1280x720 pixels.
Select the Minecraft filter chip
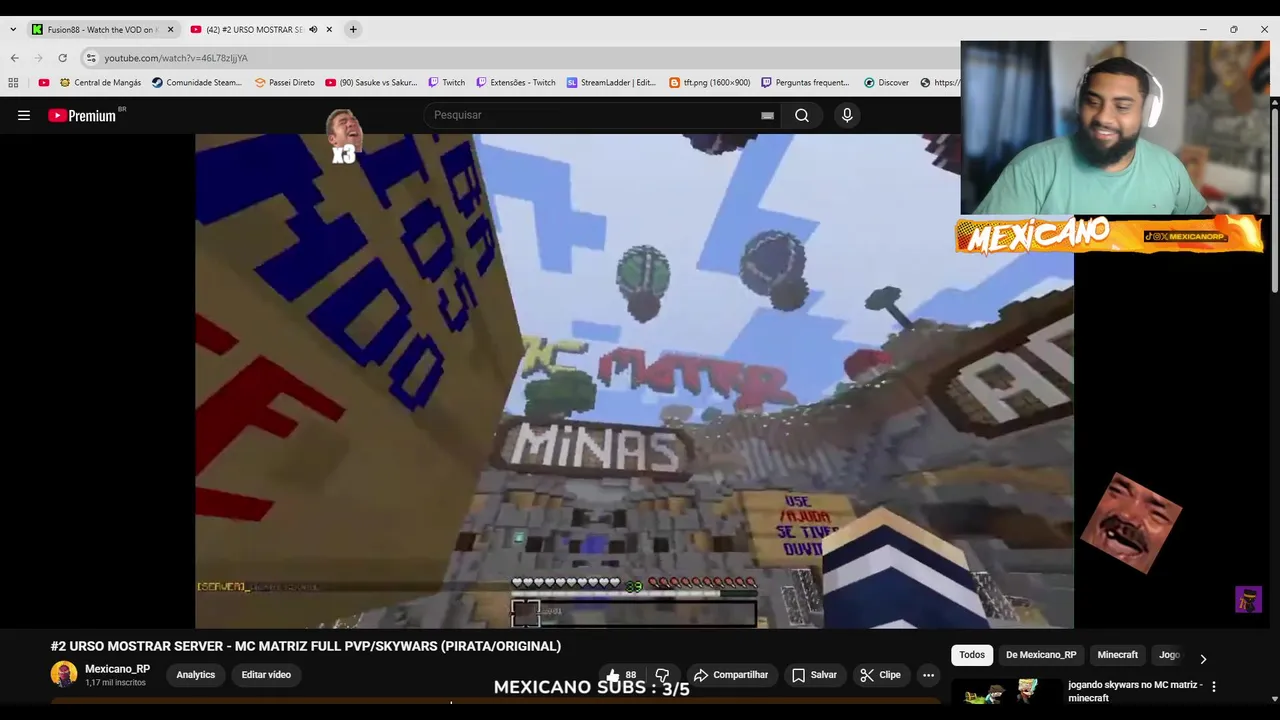[x=1118, y=655]
